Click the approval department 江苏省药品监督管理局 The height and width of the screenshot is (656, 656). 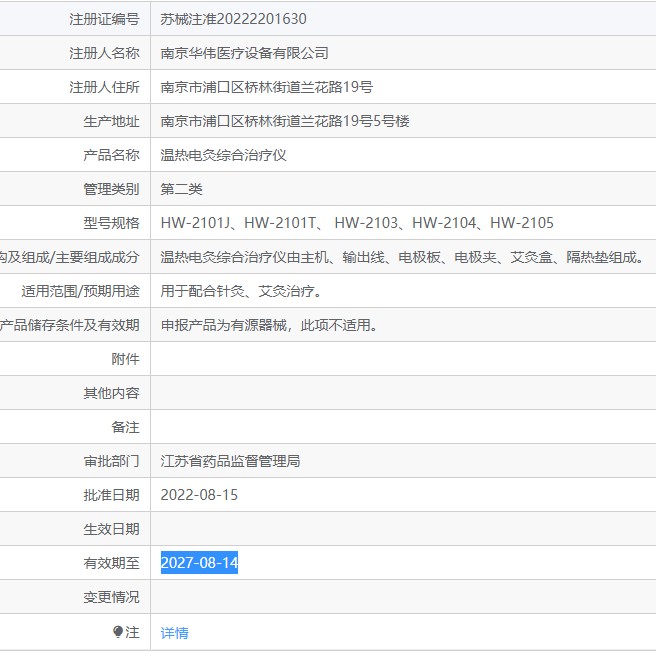[x=231, y=461]
